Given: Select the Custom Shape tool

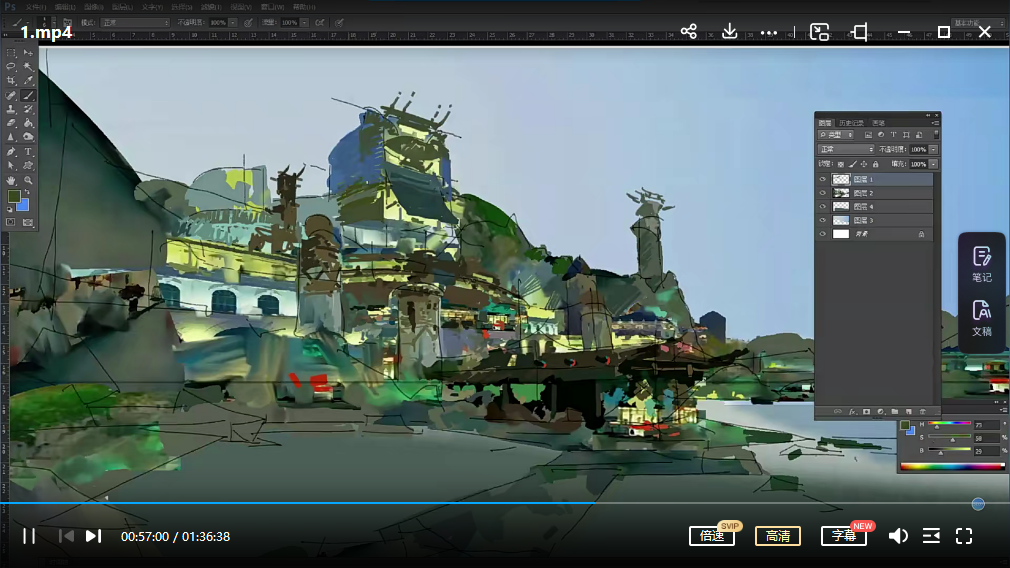Looking at the screenshot, I should (x=28, y=166).
